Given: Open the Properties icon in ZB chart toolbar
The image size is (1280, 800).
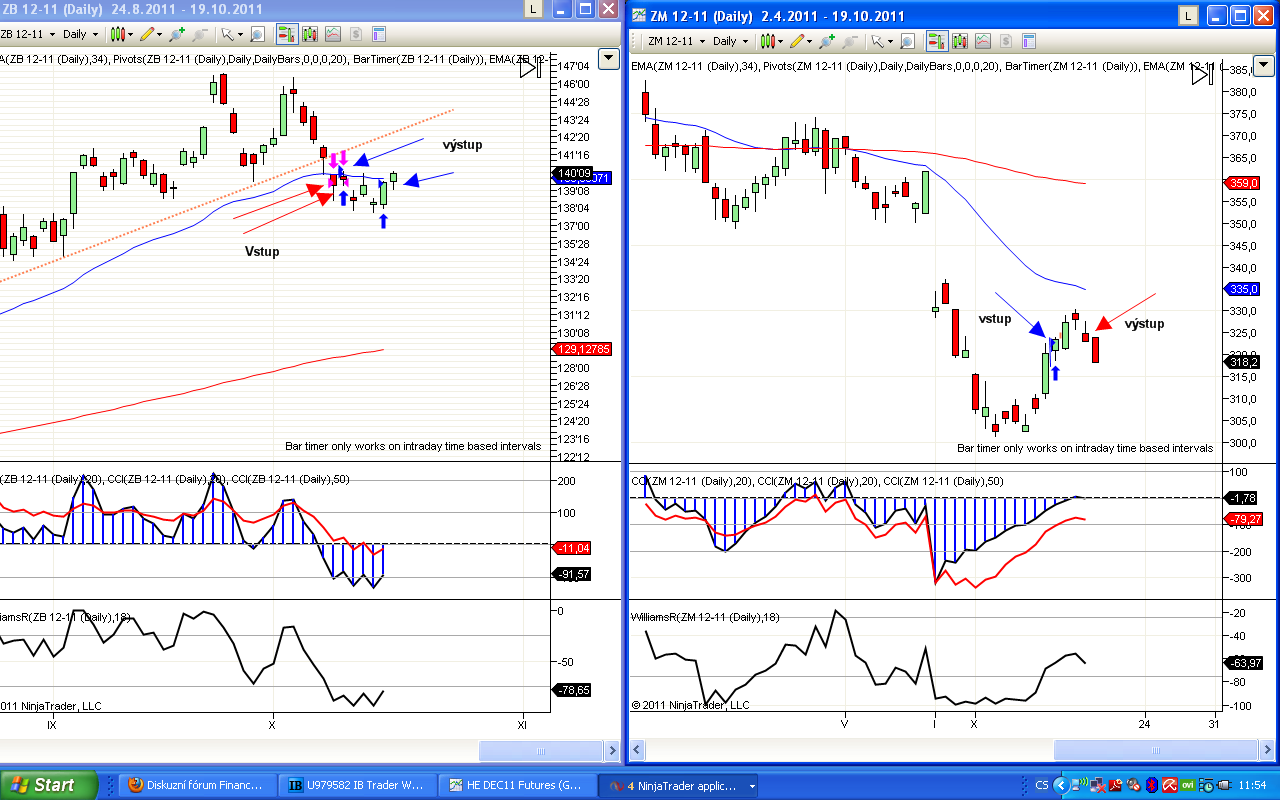Looking at the screenshot, I should (x=378, y=34).
